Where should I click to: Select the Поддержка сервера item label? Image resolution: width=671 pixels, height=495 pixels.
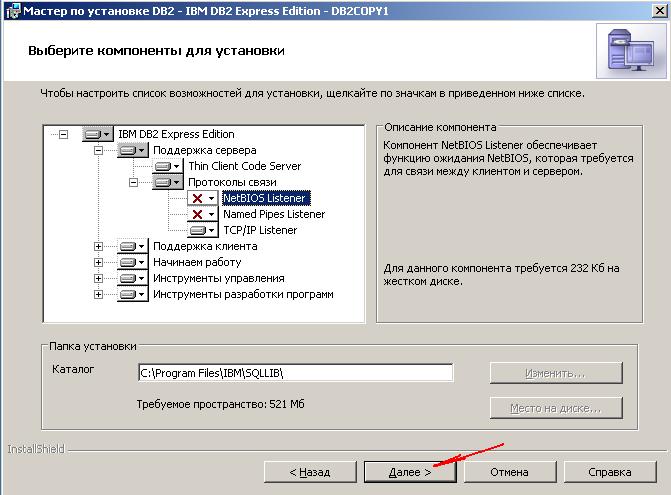click(205, 150)
